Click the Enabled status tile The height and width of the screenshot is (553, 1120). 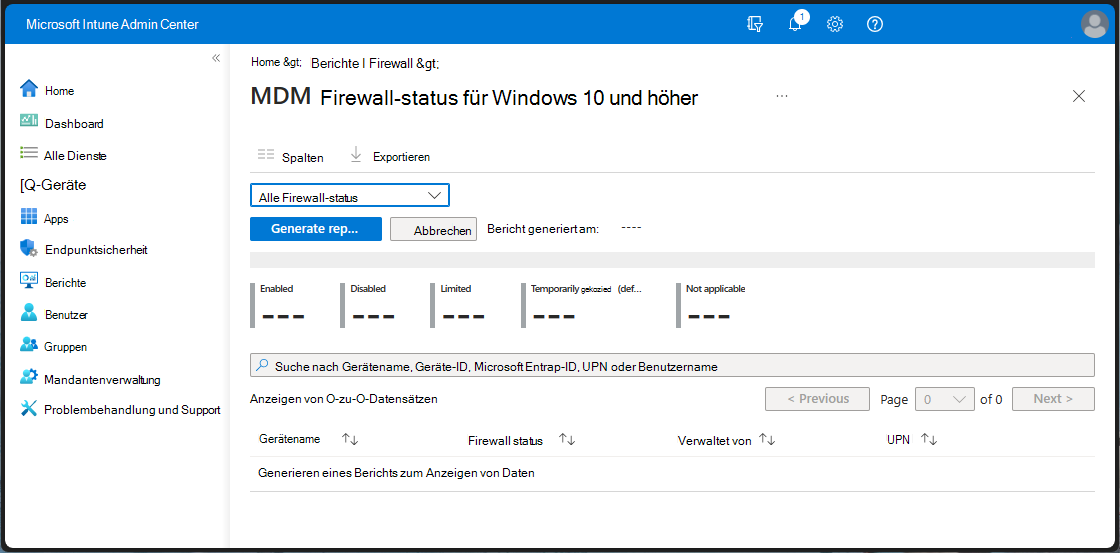pyautogui.click(x=280, y=305)
